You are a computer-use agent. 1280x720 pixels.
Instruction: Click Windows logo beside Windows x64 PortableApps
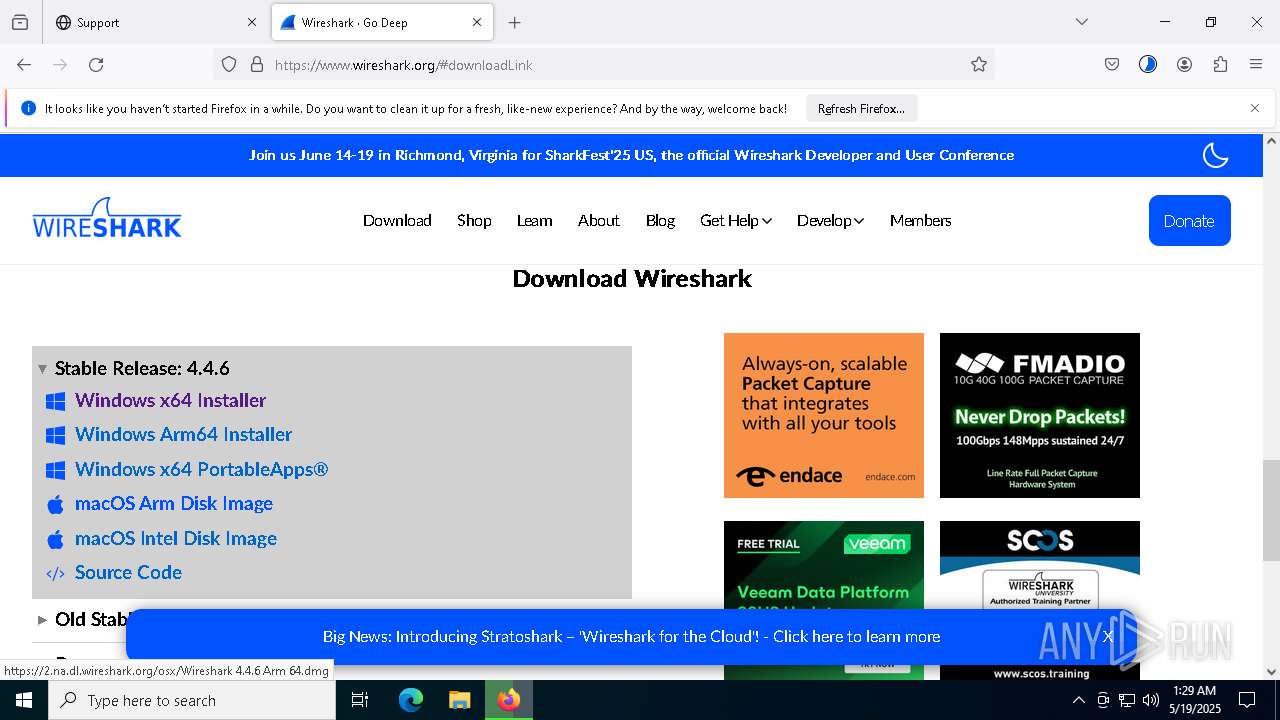click(x=56, y=470)
